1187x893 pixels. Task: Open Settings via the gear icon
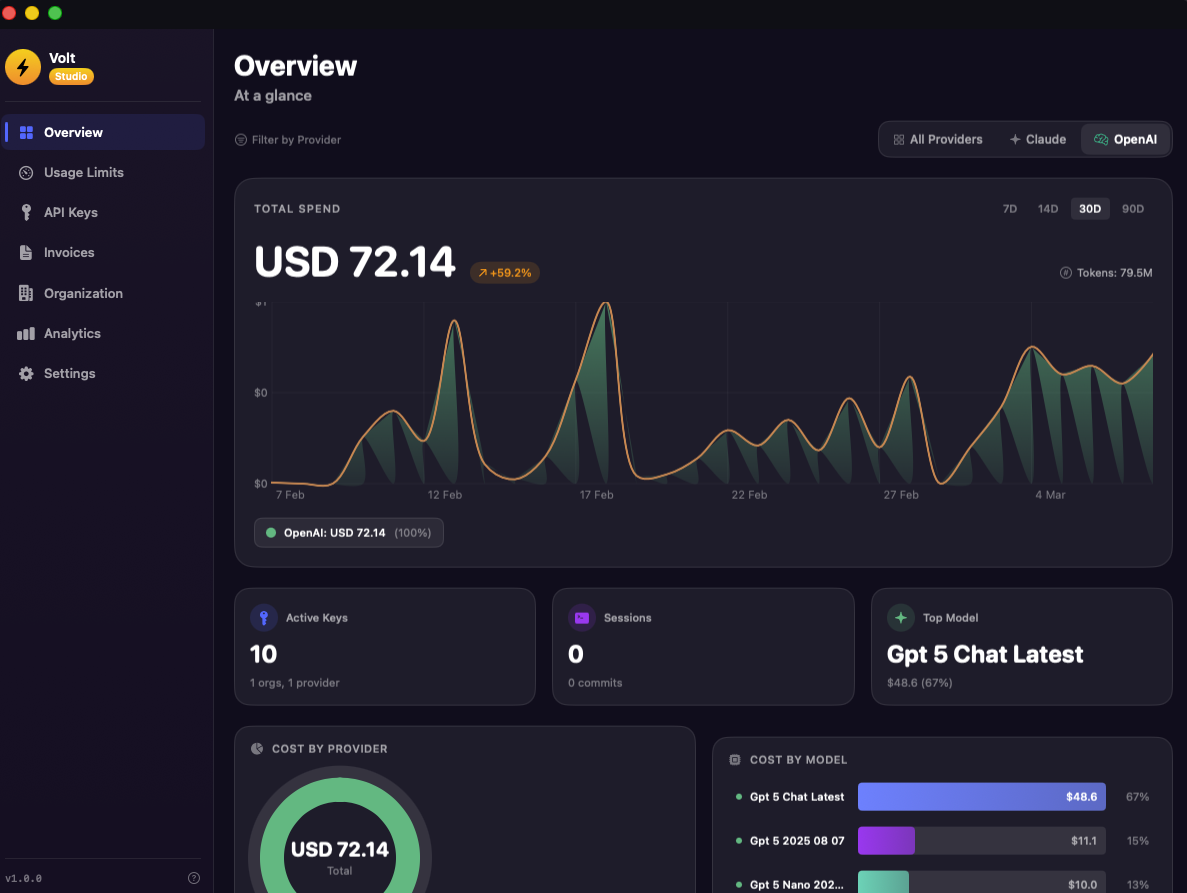pyautogui.click(x=25, y=373)
